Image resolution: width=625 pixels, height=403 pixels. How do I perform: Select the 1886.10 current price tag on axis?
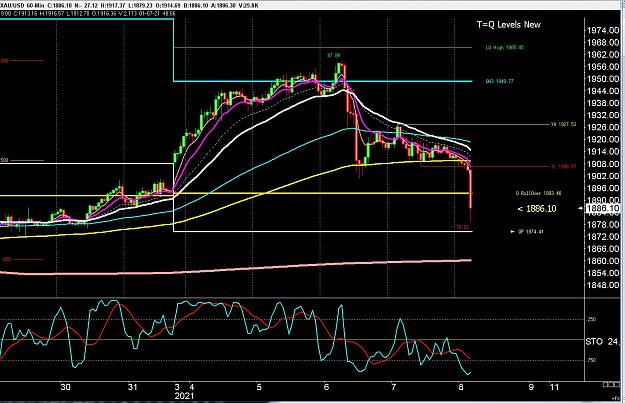point(603,208)
